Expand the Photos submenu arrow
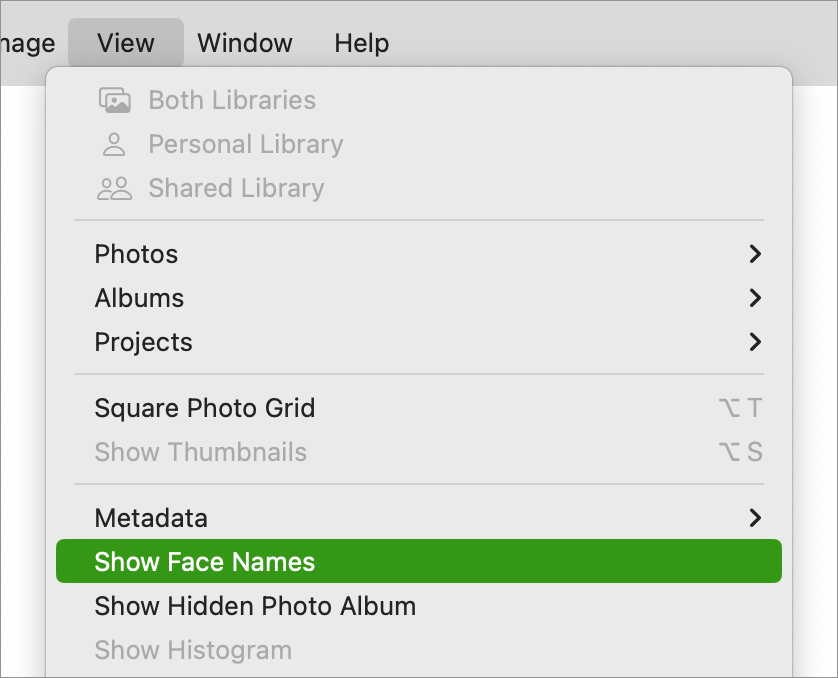This screenshot has height=678, width=838. (755, 254)
